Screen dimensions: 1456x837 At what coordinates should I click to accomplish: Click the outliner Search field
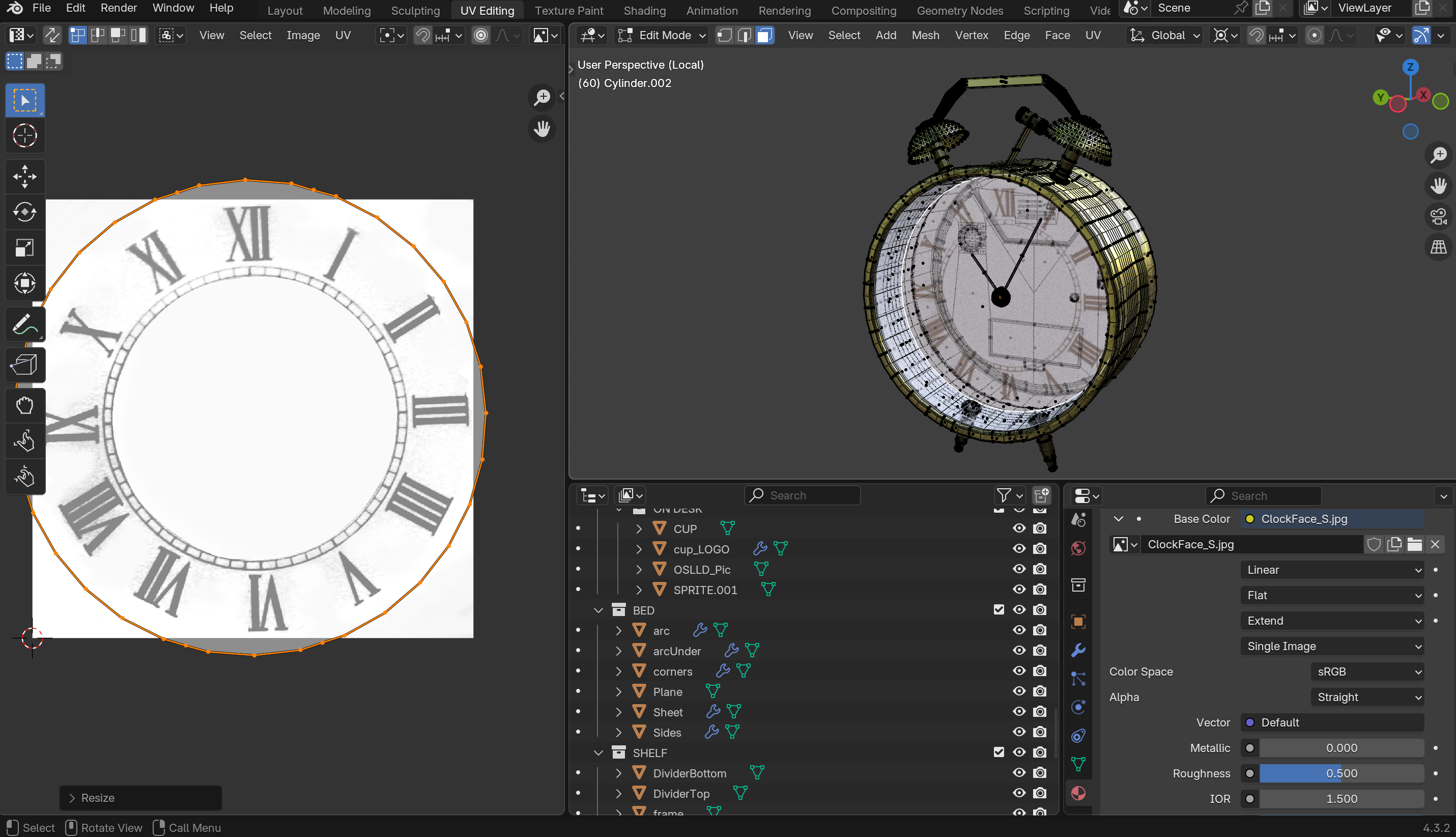(x=802, y=495)
